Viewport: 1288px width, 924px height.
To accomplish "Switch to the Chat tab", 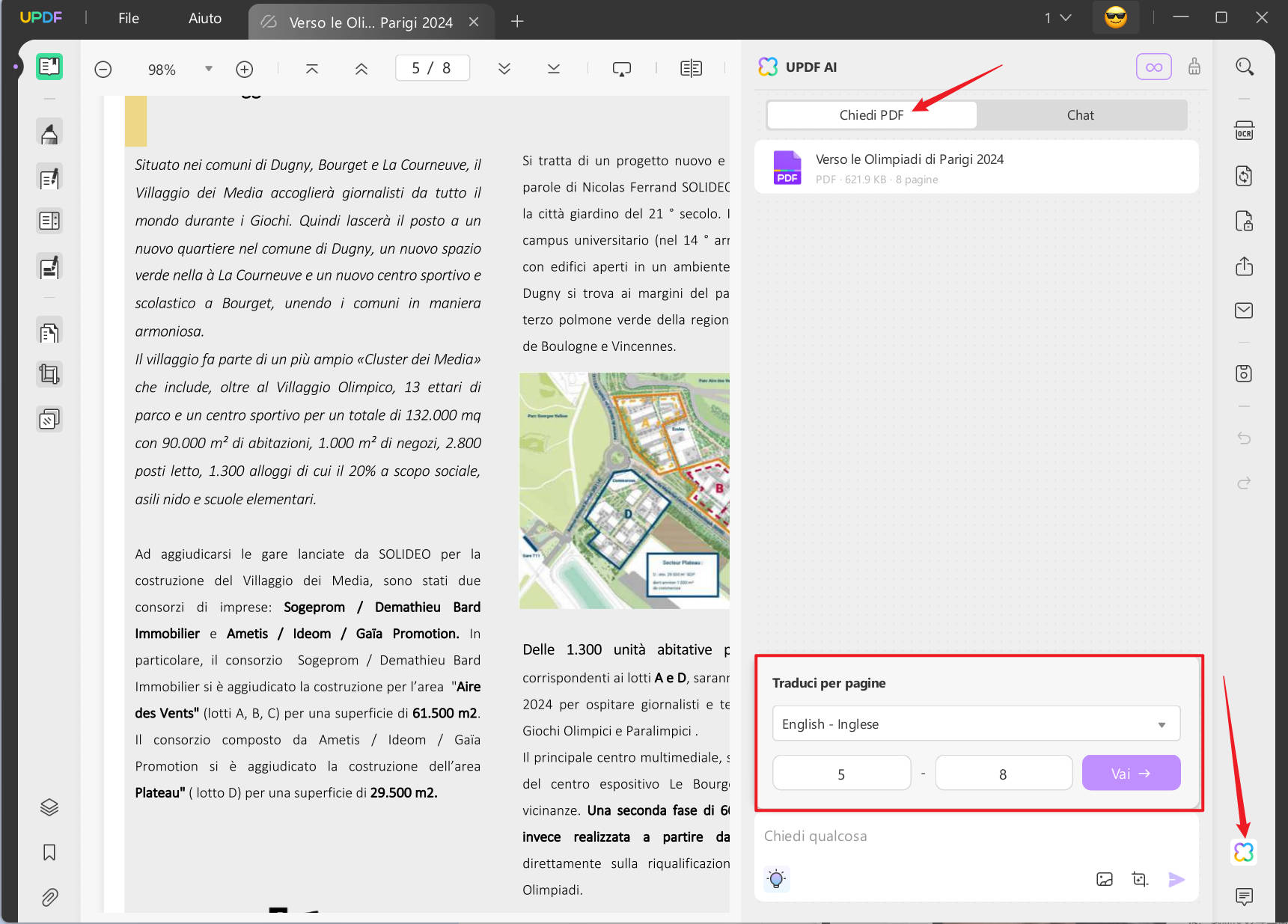I will (1081, 115).
